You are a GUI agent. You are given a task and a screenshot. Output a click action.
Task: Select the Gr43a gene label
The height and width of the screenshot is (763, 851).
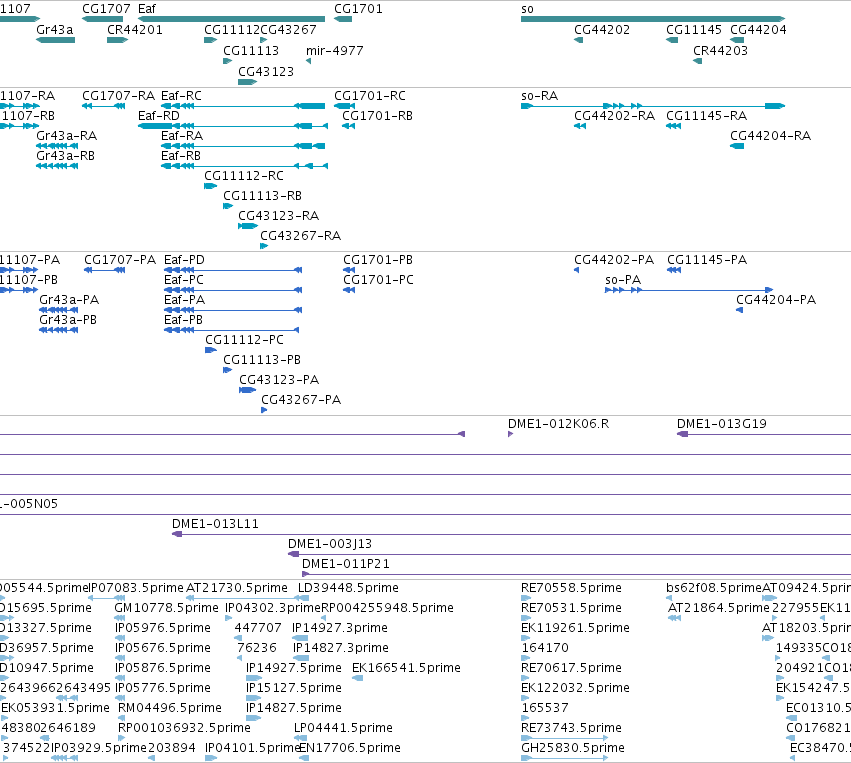pyautogui.click(x=55, y=29)
